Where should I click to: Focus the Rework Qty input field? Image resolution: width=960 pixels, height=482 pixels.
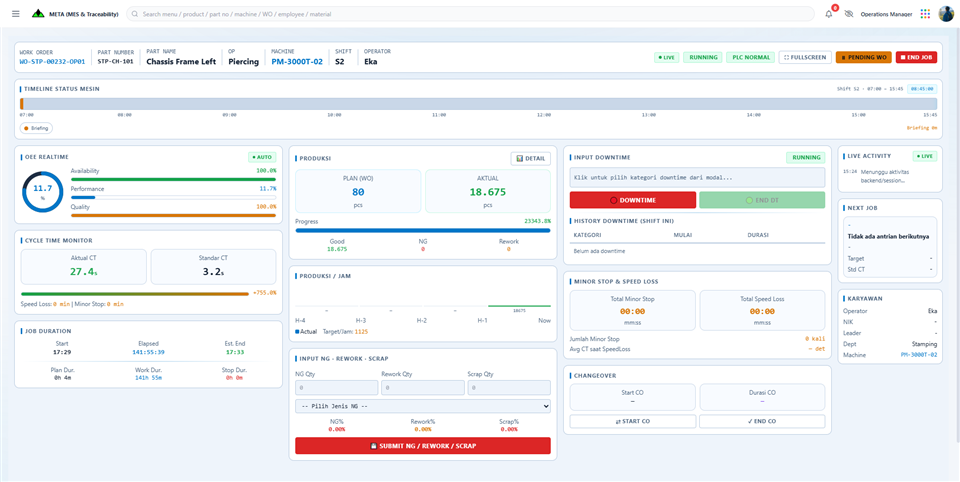[x=422, y=388]
